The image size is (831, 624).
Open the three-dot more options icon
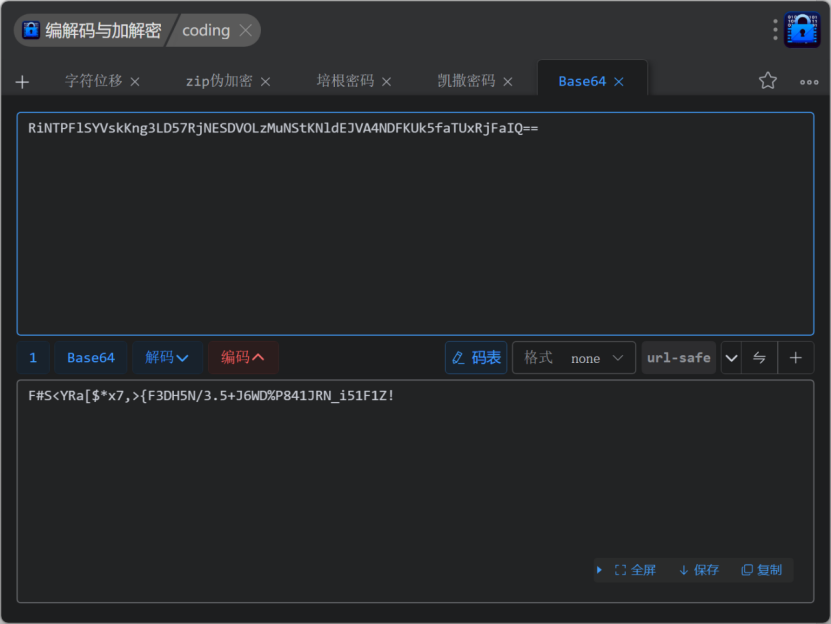point(809,82)
